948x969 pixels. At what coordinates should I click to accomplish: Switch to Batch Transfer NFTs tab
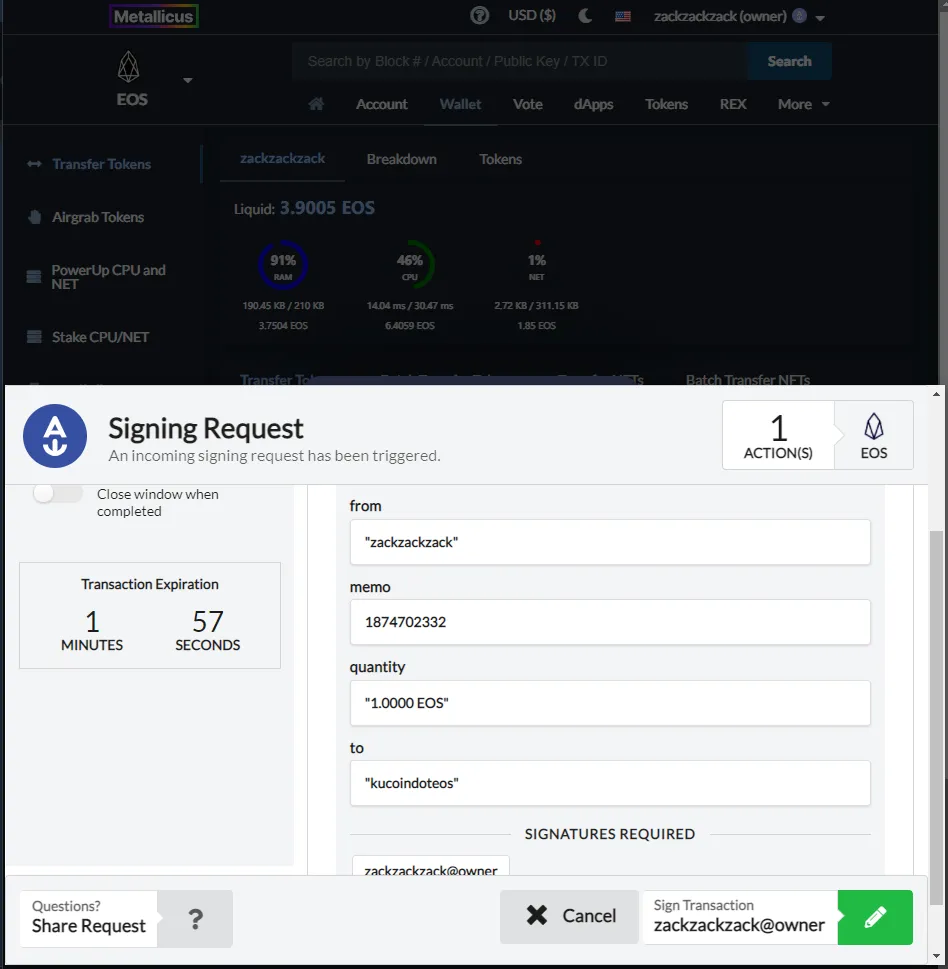coord(748,378)
